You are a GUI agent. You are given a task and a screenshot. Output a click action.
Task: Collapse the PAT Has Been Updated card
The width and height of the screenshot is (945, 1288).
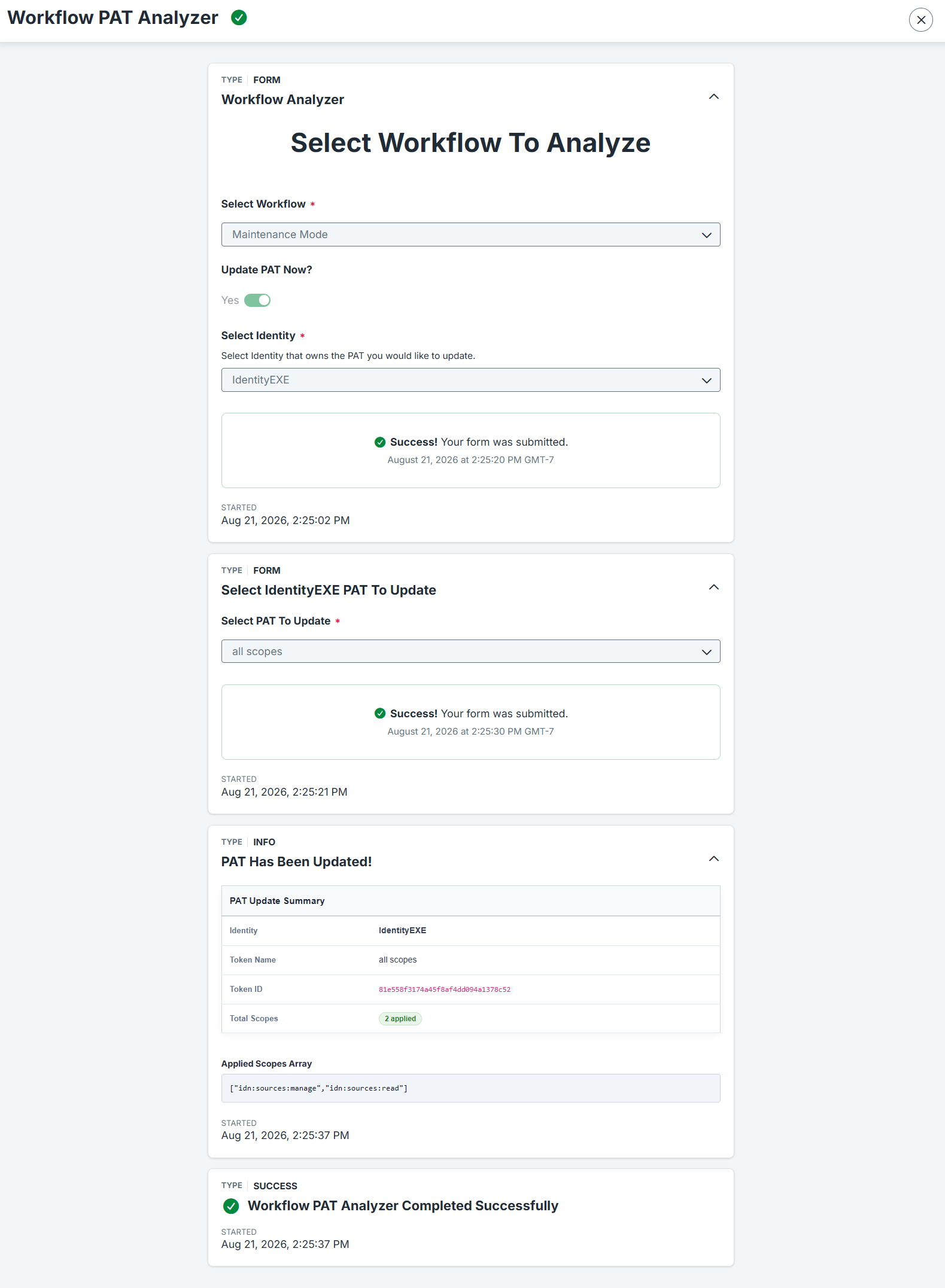pos(713,858)
